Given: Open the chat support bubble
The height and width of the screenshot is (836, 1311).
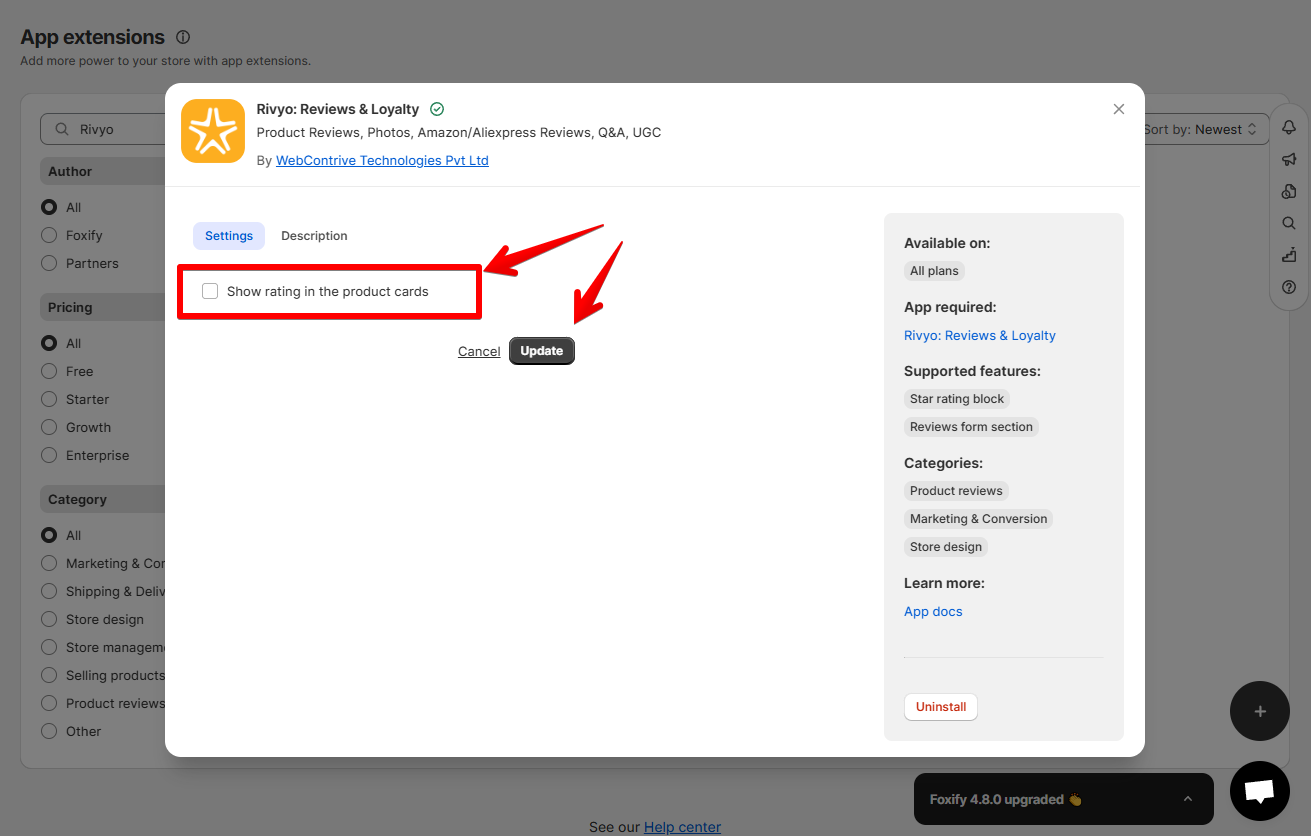Looking at the screenshot, I should tap(1260, 791).
